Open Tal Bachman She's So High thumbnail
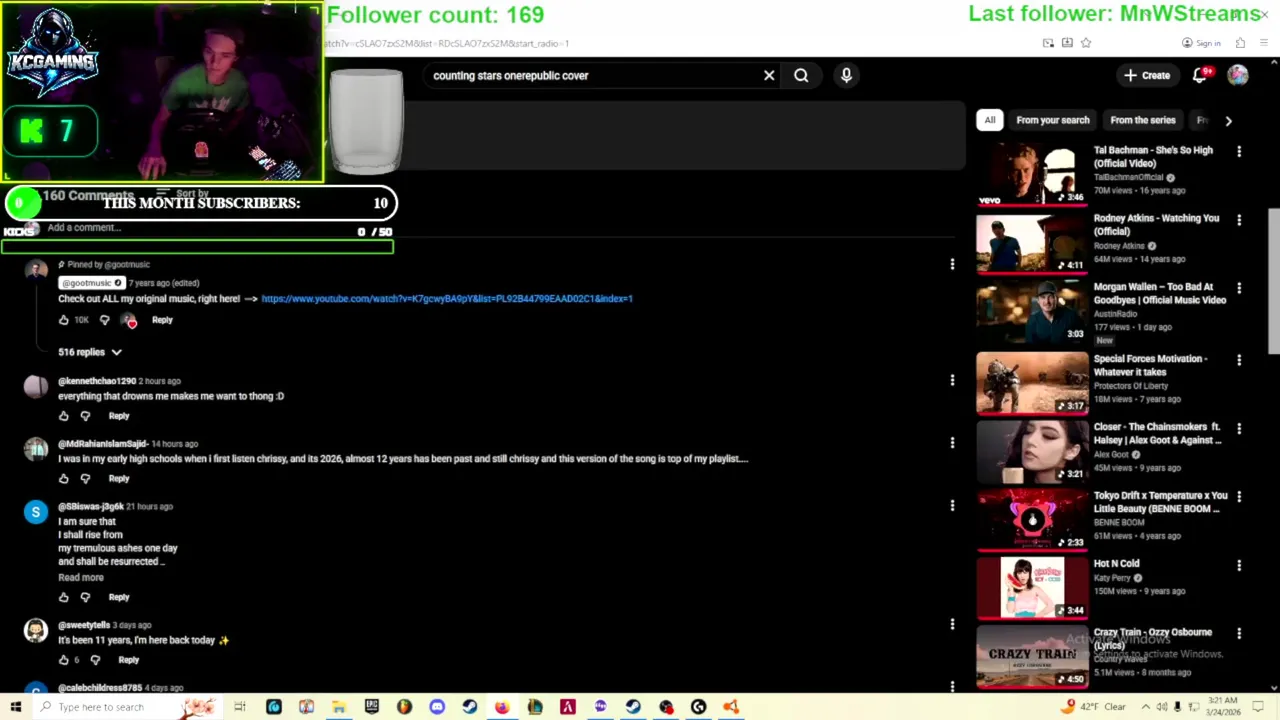The image size is (1280, 720). click(1032, 175)
